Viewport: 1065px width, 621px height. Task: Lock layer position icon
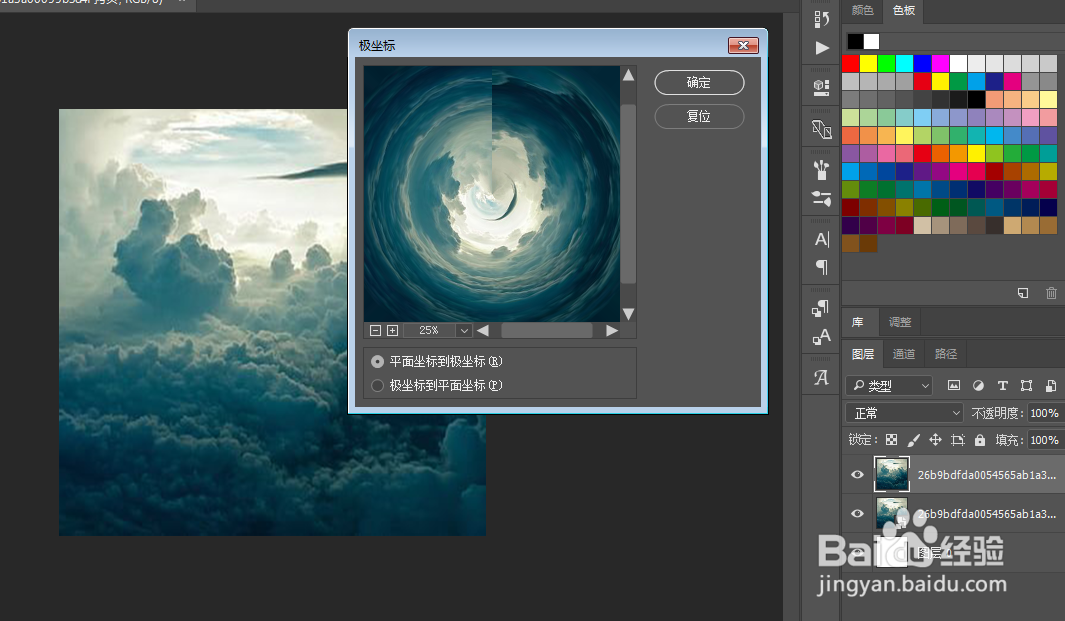(x=935, y=440)
